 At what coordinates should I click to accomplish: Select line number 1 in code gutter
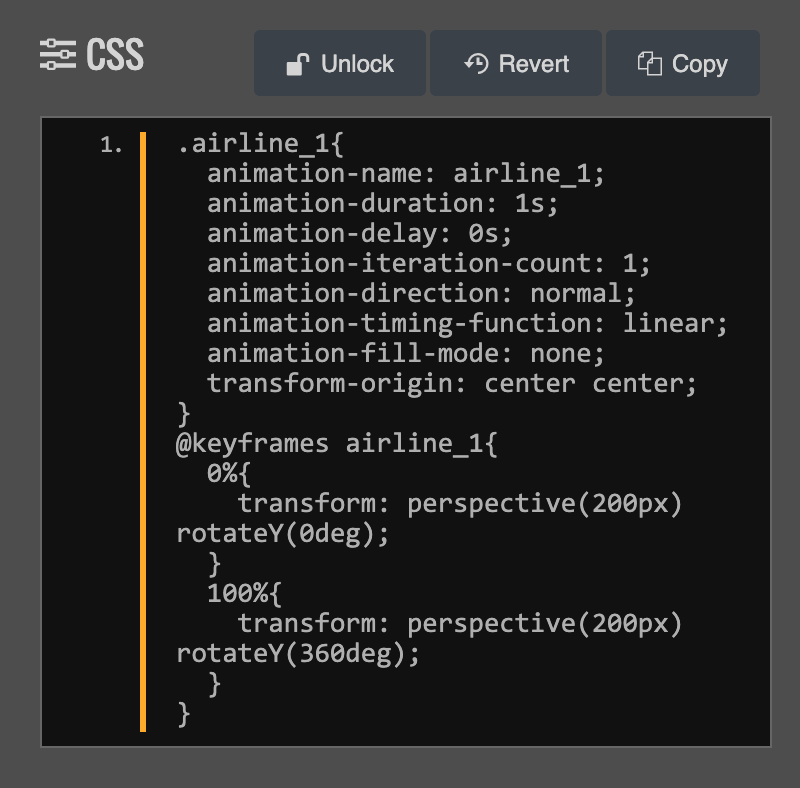111,146
